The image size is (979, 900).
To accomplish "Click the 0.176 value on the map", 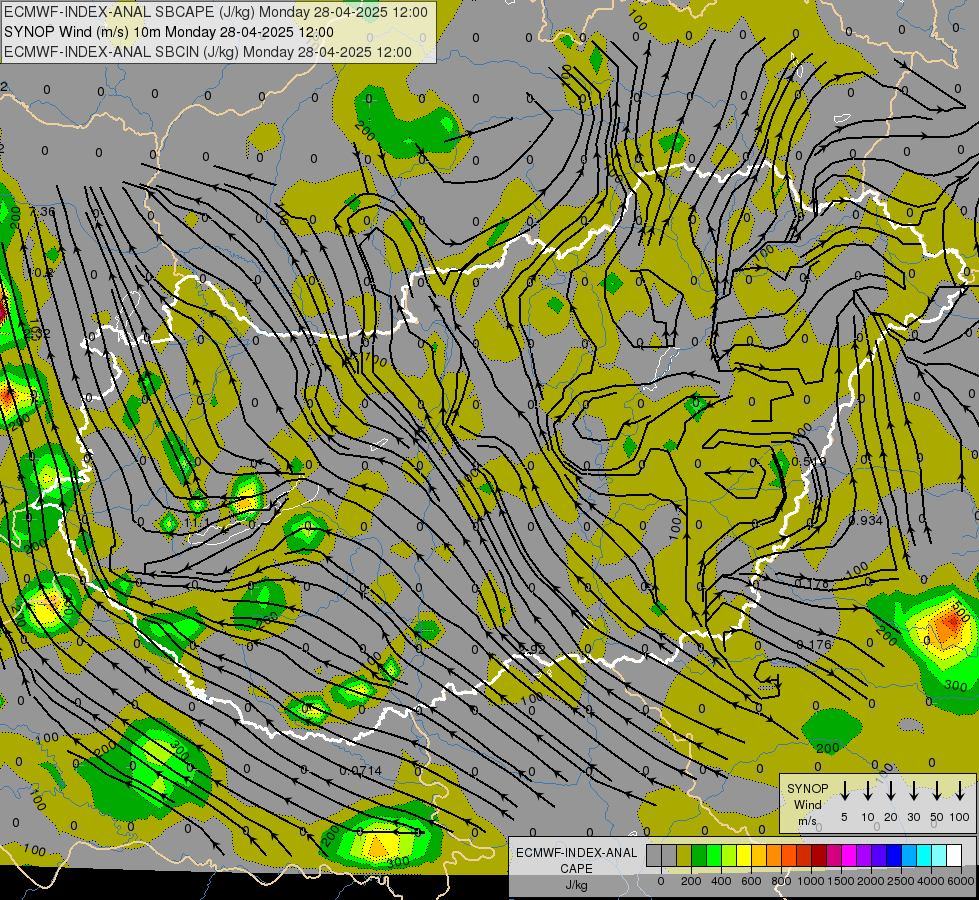I will 814,645.
